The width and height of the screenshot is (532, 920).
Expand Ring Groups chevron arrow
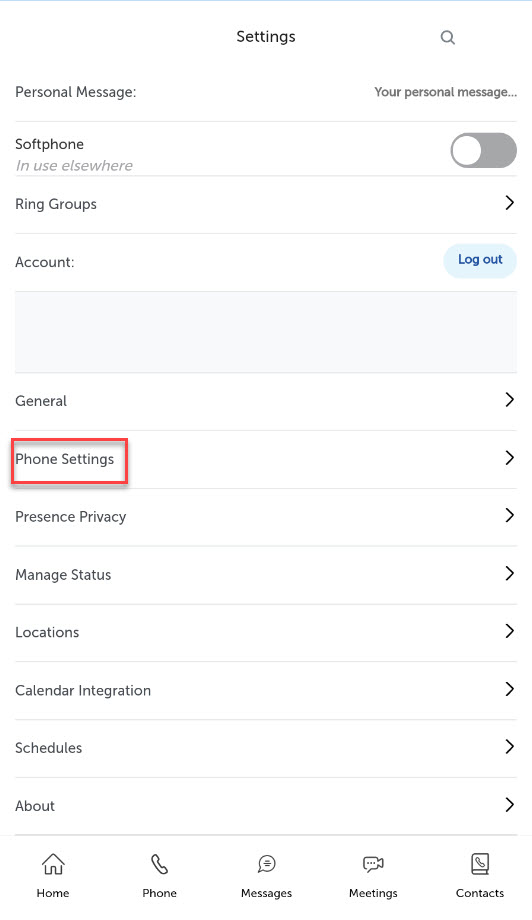[510, 203]
